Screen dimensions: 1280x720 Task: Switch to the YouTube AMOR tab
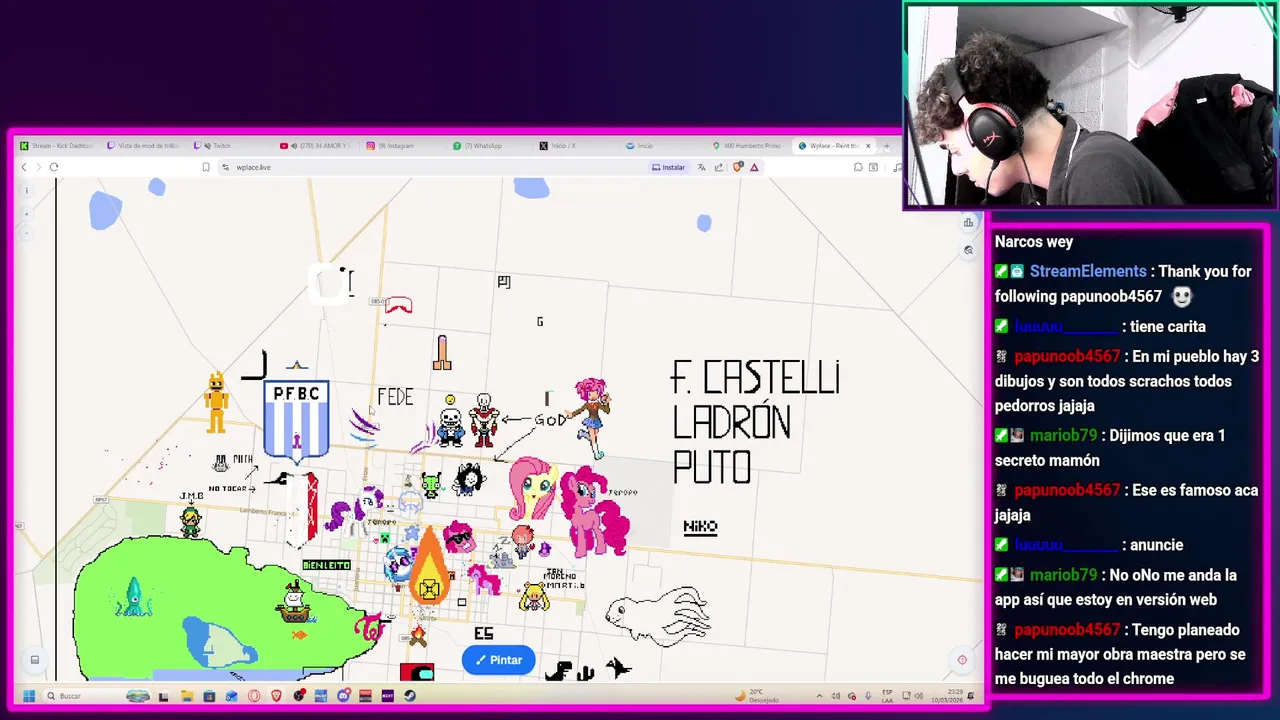[x=317, y=146]
